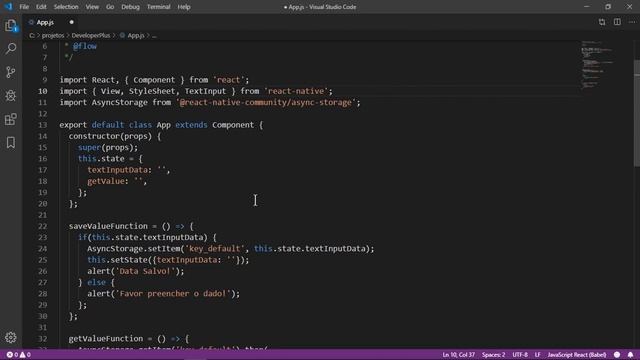Click 'else' keyword on line 27

point(96,282)
